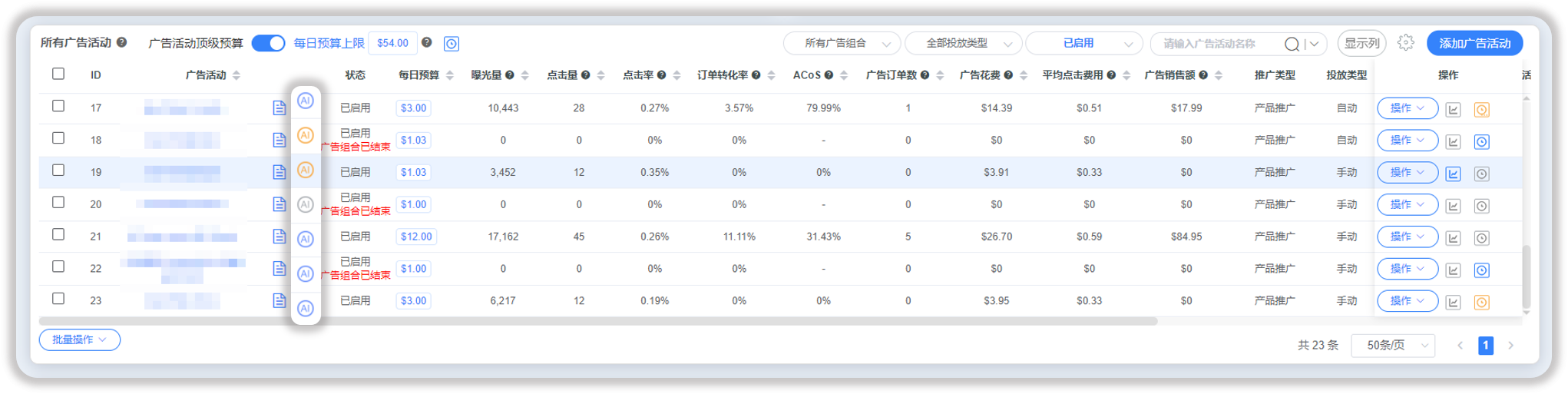1568x394 pixels.
Task: Open the 所有广告组合 dropdown
Action: (x=842, y=43)
